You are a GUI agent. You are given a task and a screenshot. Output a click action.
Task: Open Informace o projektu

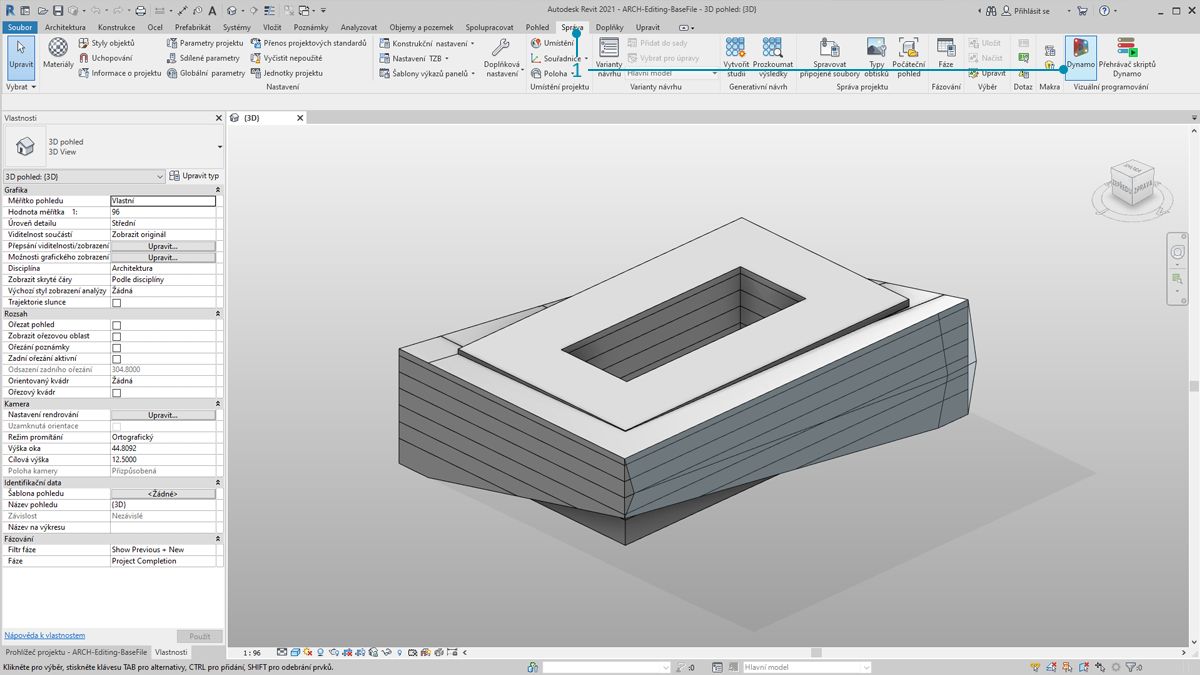[x=119, y=73]
